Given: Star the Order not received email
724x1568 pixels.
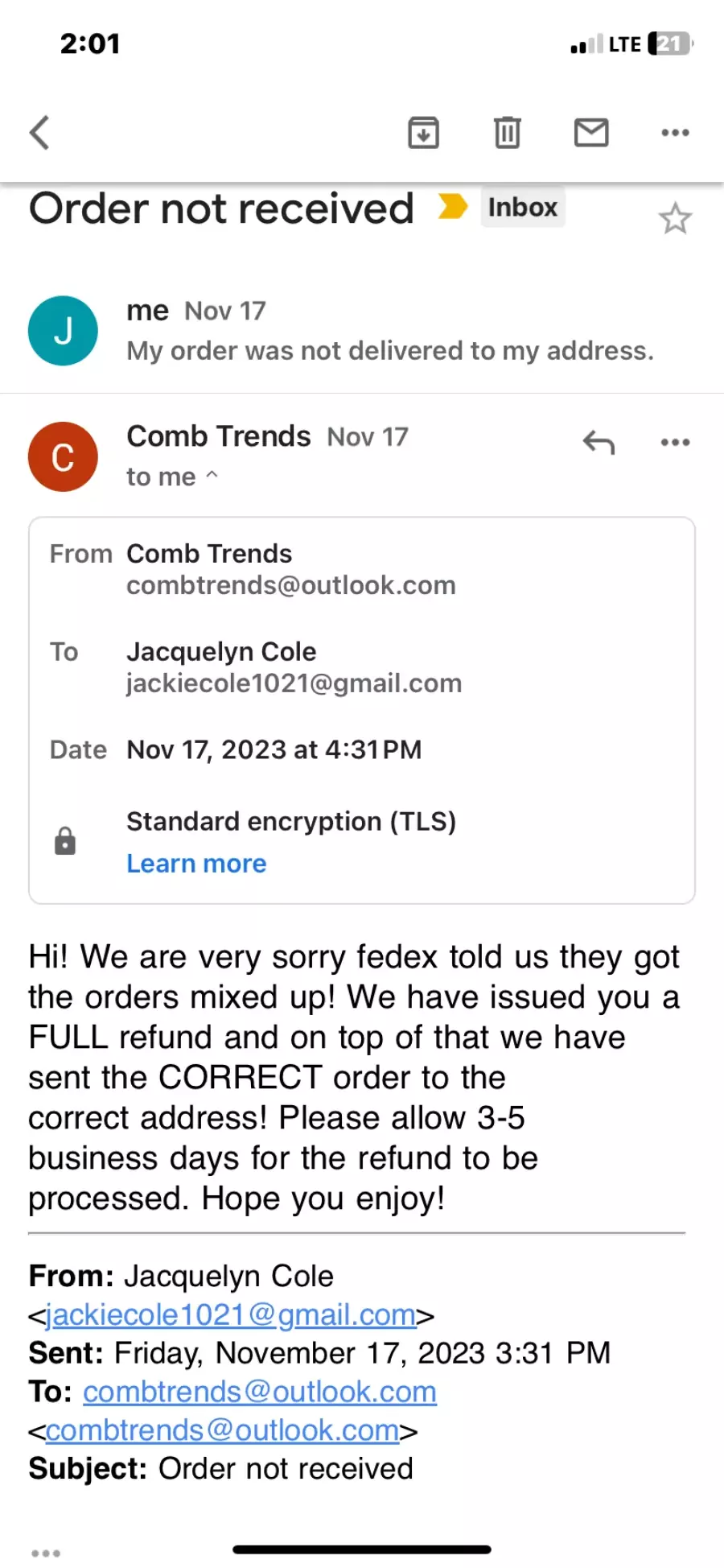Looking at the screenshot, I should coord(675,218).
